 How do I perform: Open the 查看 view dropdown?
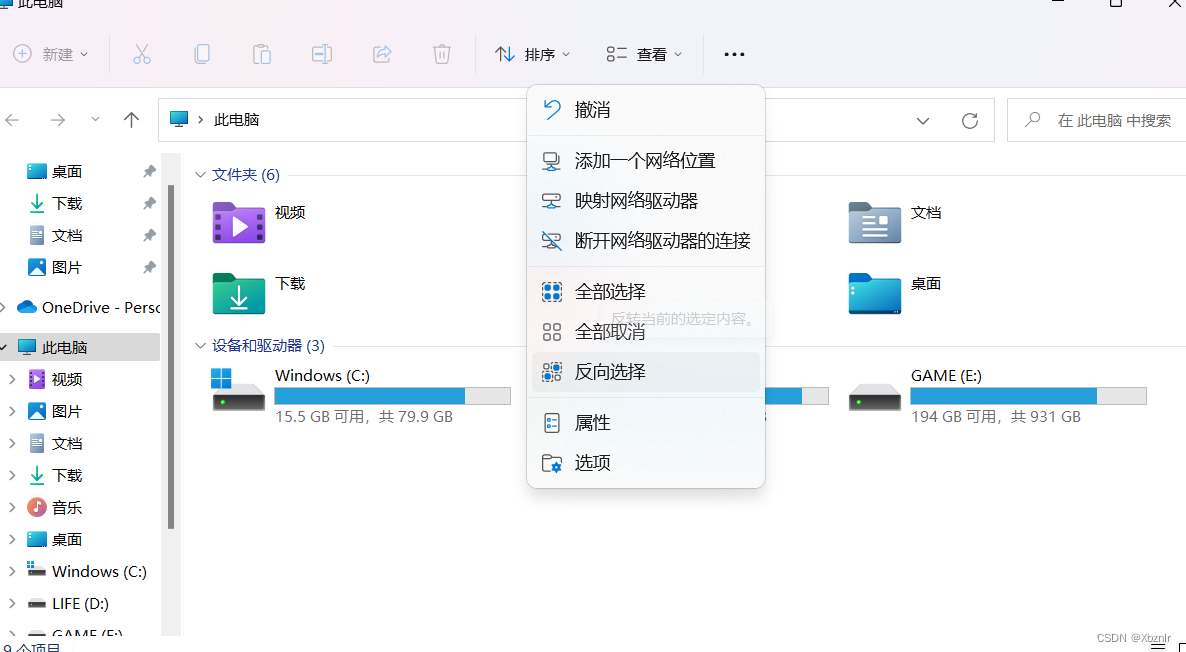point(644,54)
